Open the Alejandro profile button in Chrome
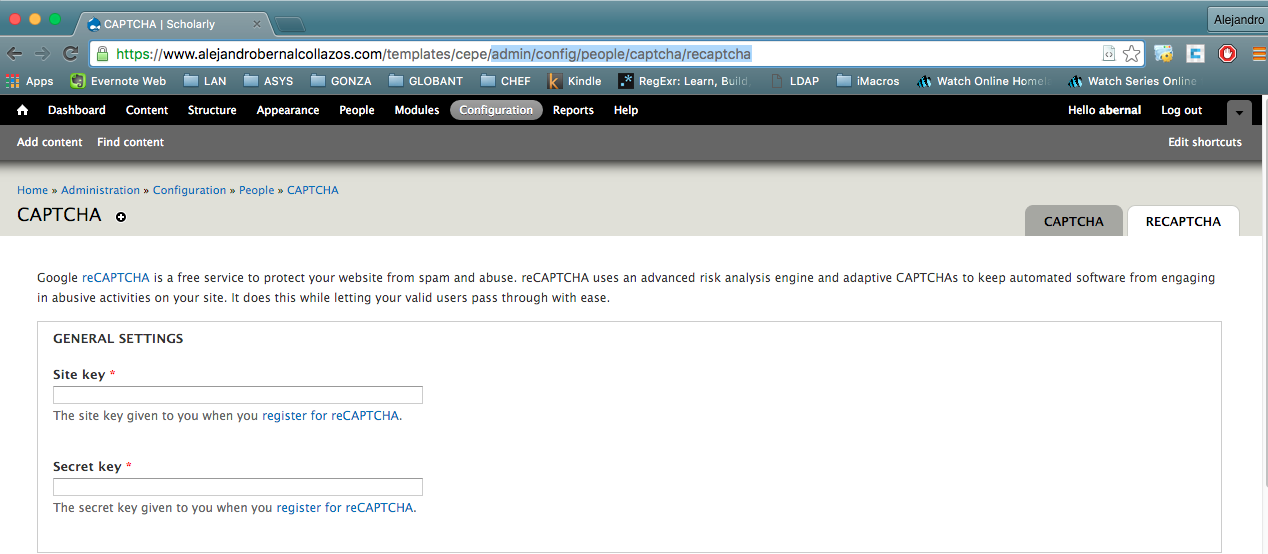This screenshot has height=554, width=1268. 1237,19
